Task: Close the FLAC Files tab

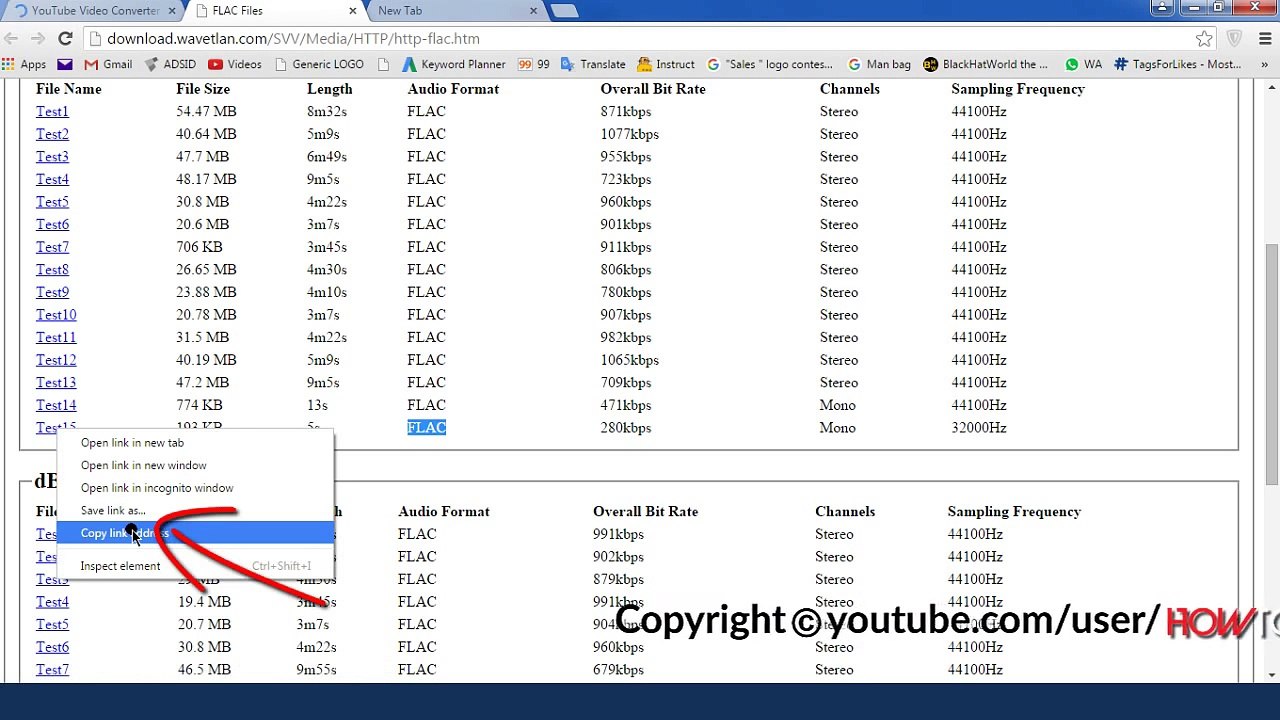Action: (x=352, y=11)
